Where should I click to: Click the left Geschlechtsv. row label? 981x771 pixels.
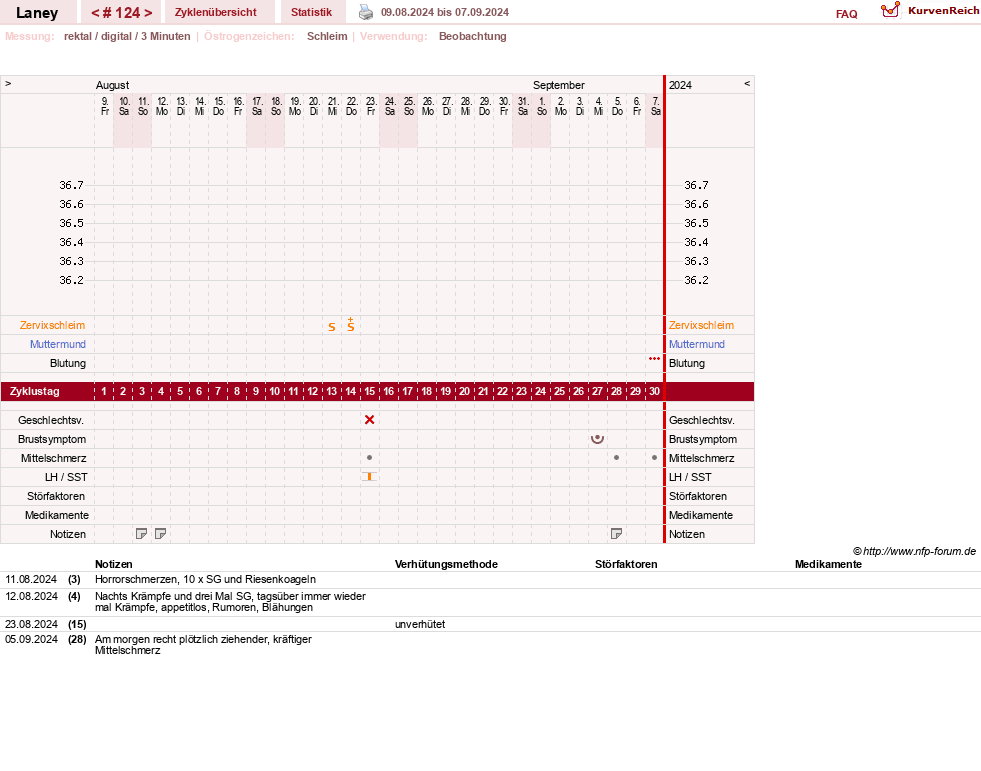pos(51,421)
